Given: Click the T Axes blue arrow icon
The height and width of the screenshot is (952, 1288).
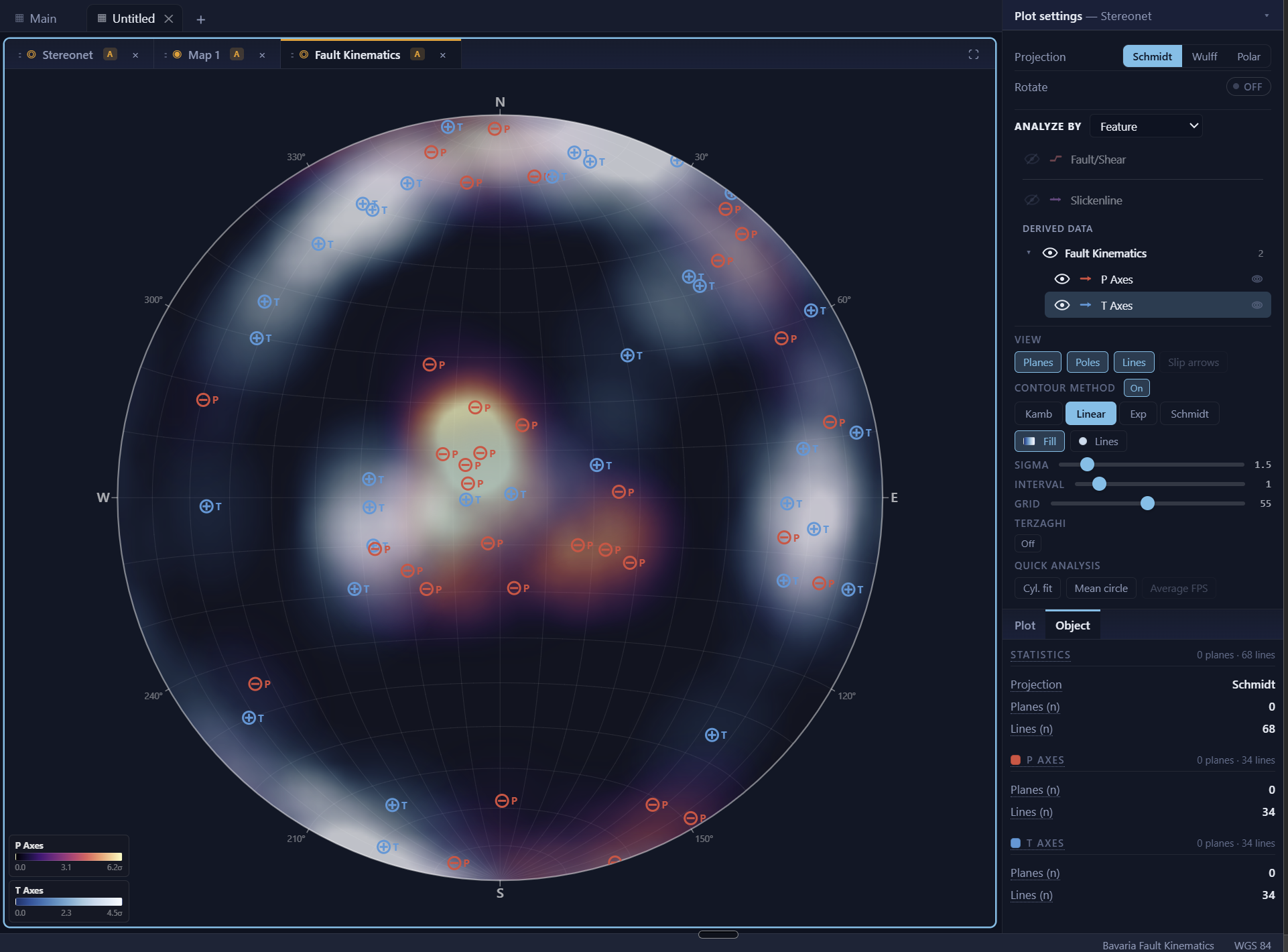Looking at the screenshot, I should pos(1086,305).
